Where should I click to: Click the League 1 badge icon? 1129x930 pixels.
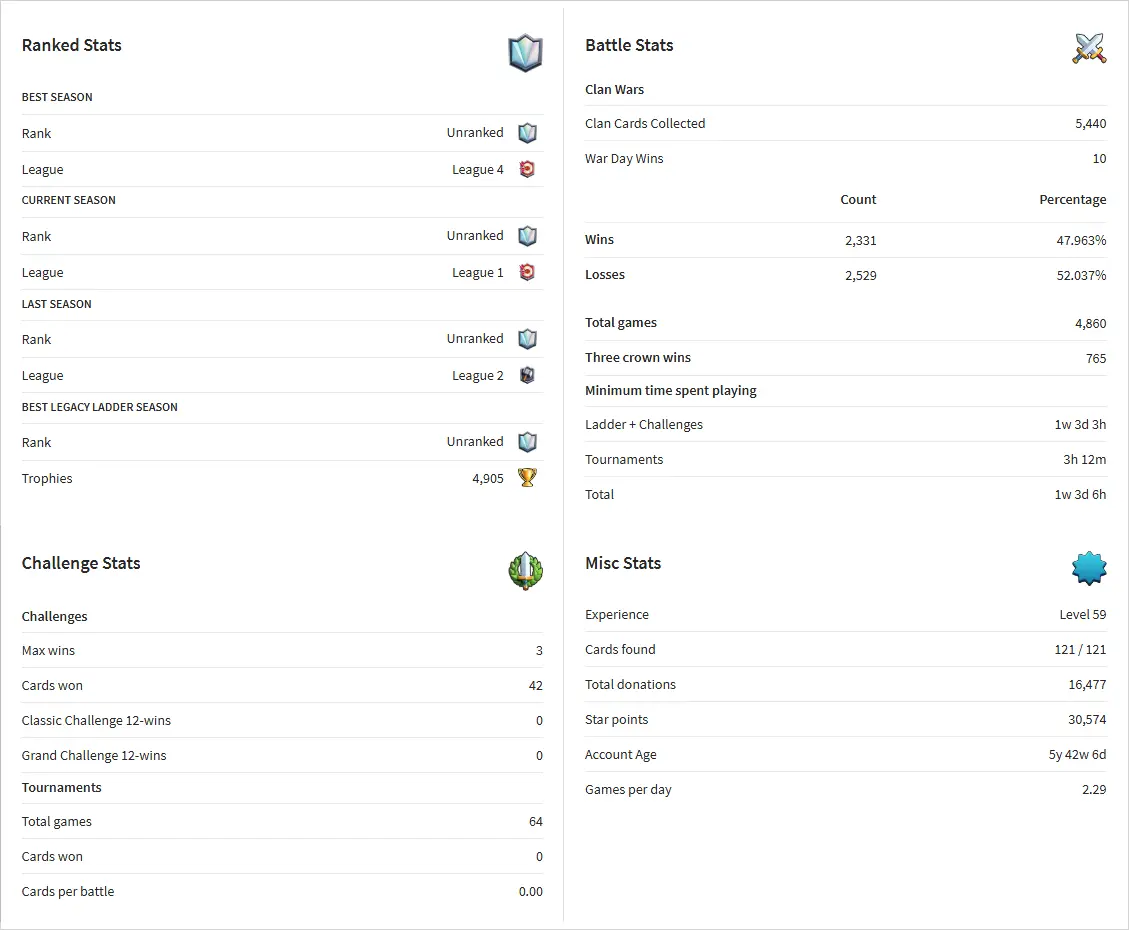(527, 272)
